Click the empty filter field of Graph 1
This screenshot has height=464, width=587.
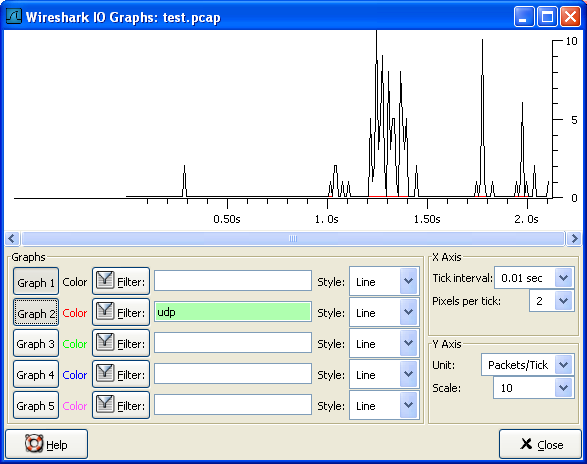tap(232, 281)
